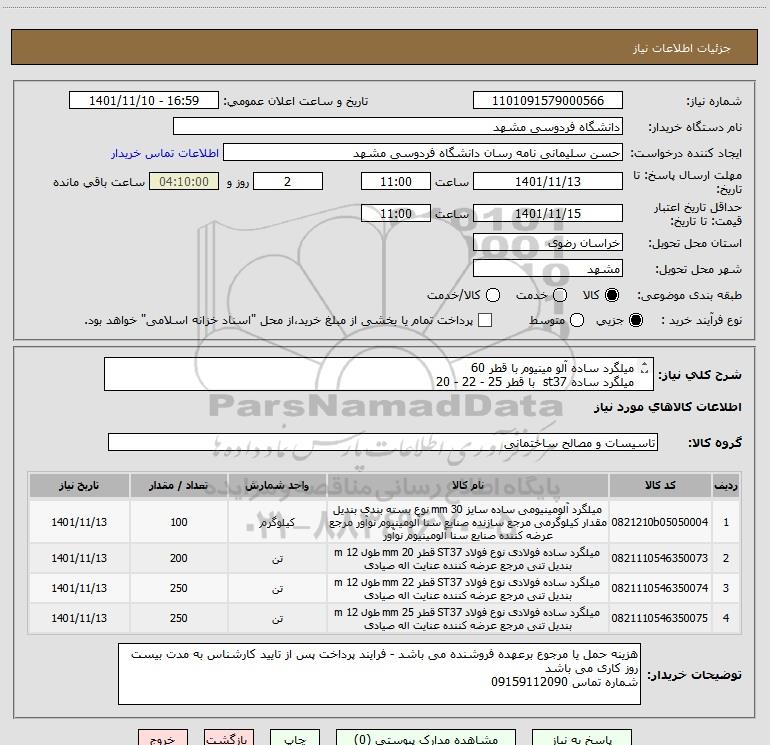Click product code 0821210b05050004
The width and height of the screenshot is (770, 745).
[660, 522]
